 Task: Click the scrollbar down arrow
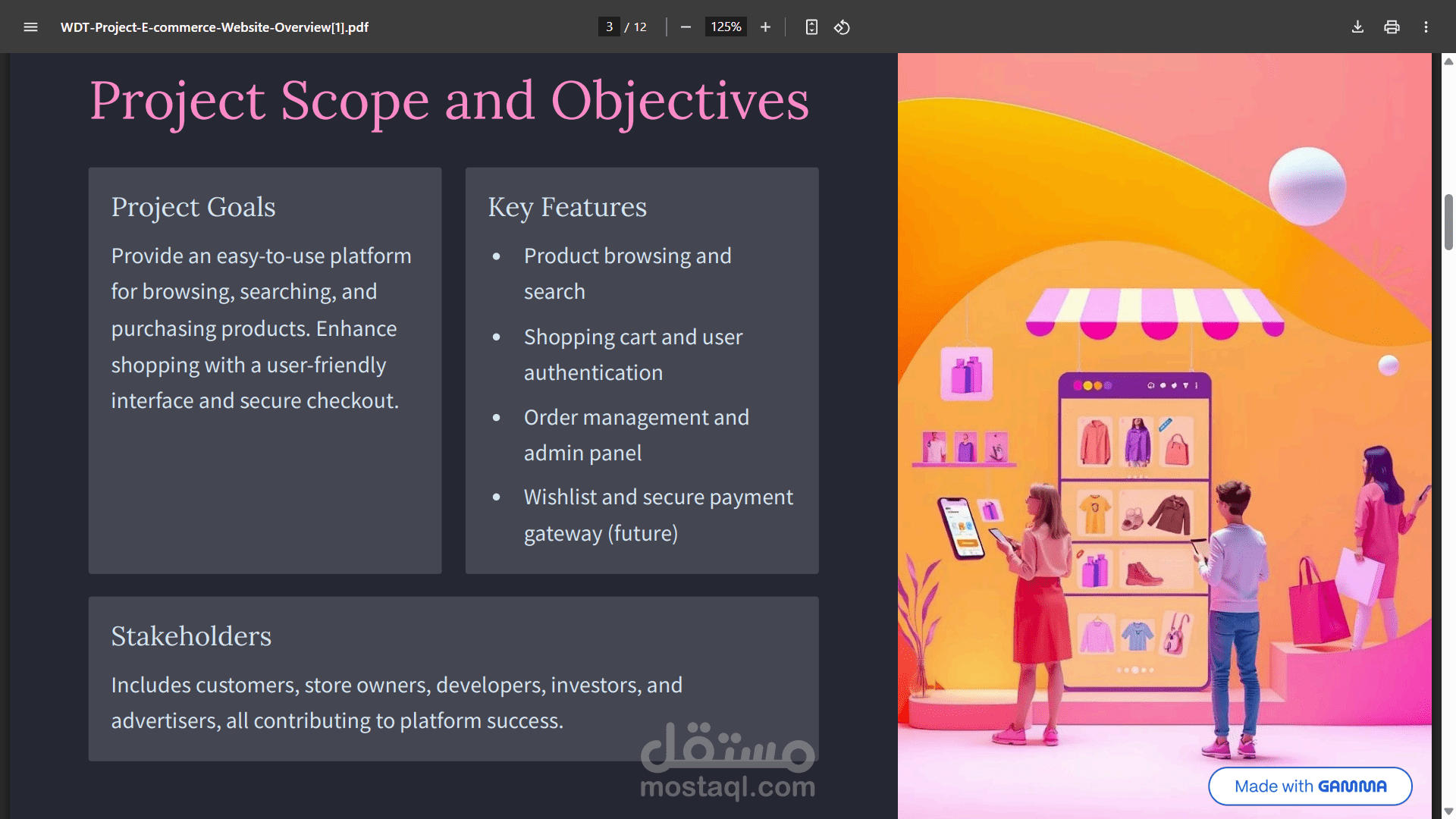pos(1448,811)
